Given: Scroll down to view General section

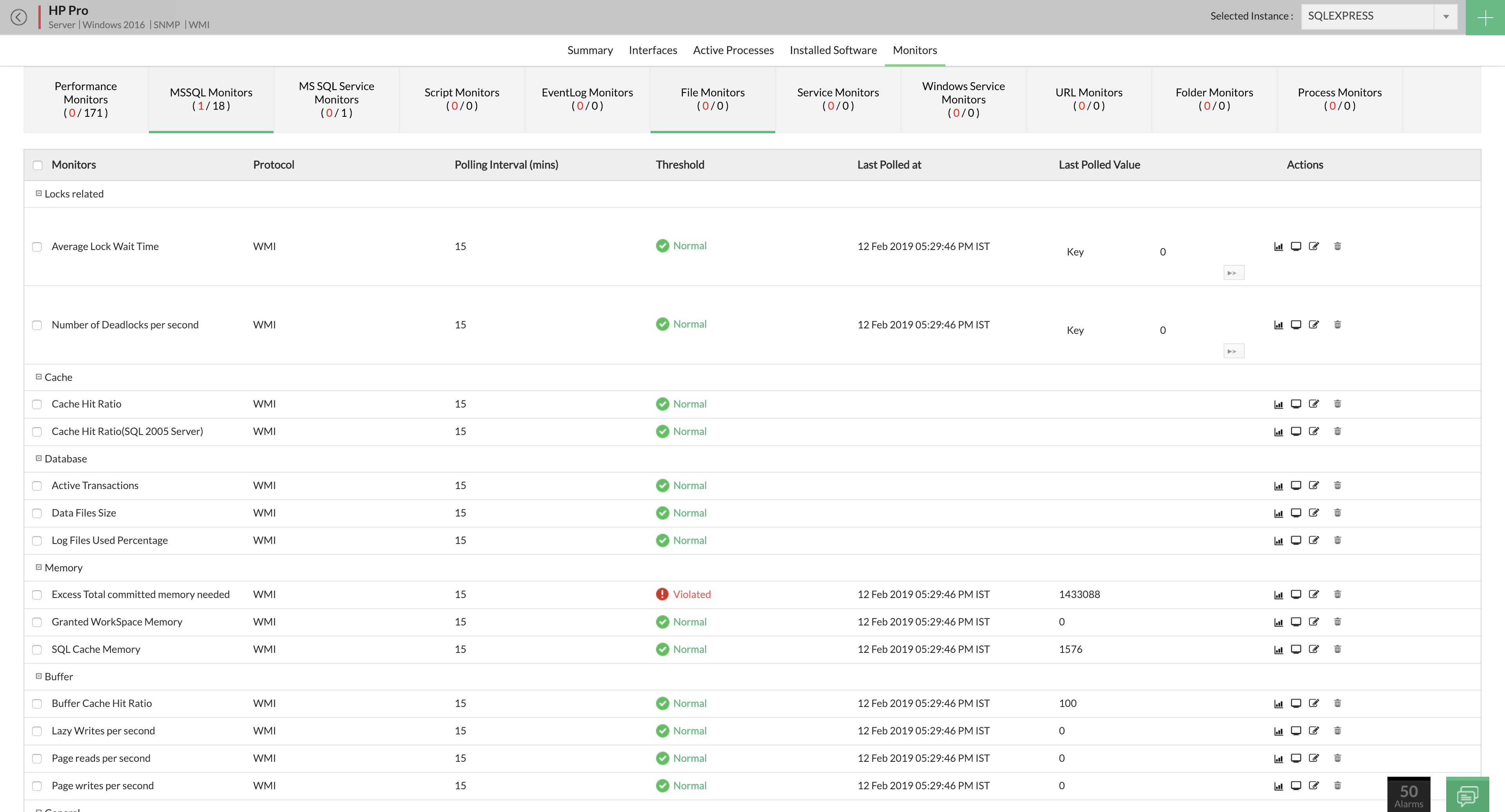Looking at the screenshot, I should point(60,809).
